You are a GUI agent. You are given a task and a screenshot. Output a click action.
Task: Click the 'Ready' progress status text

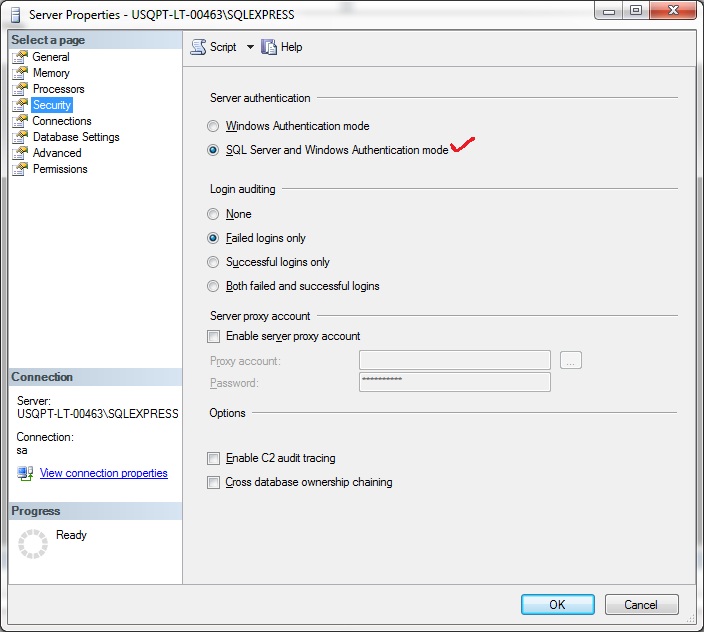(x=71, y=535)
